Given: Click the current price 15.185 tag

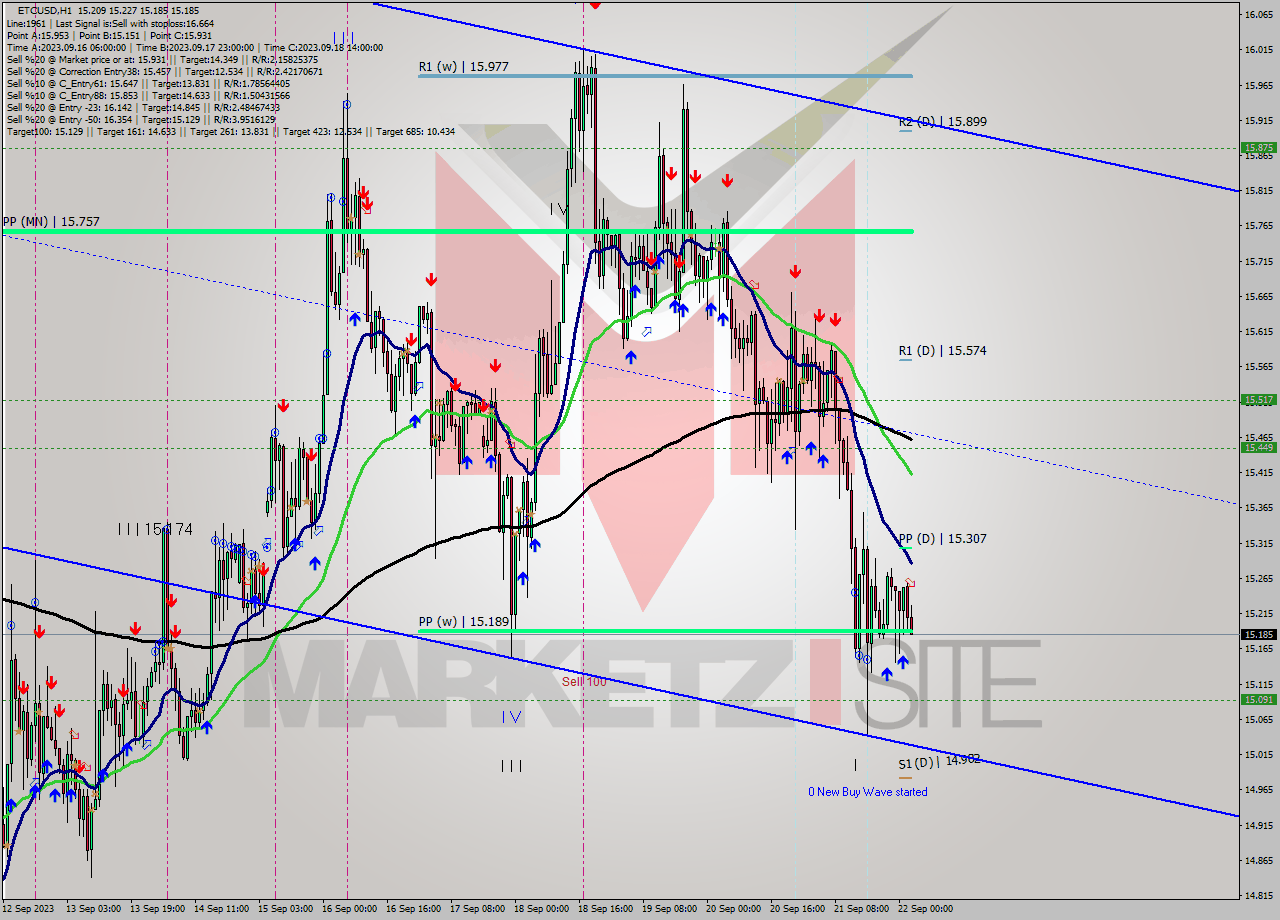Looking at the screenshot, I should pos(1258,634).
